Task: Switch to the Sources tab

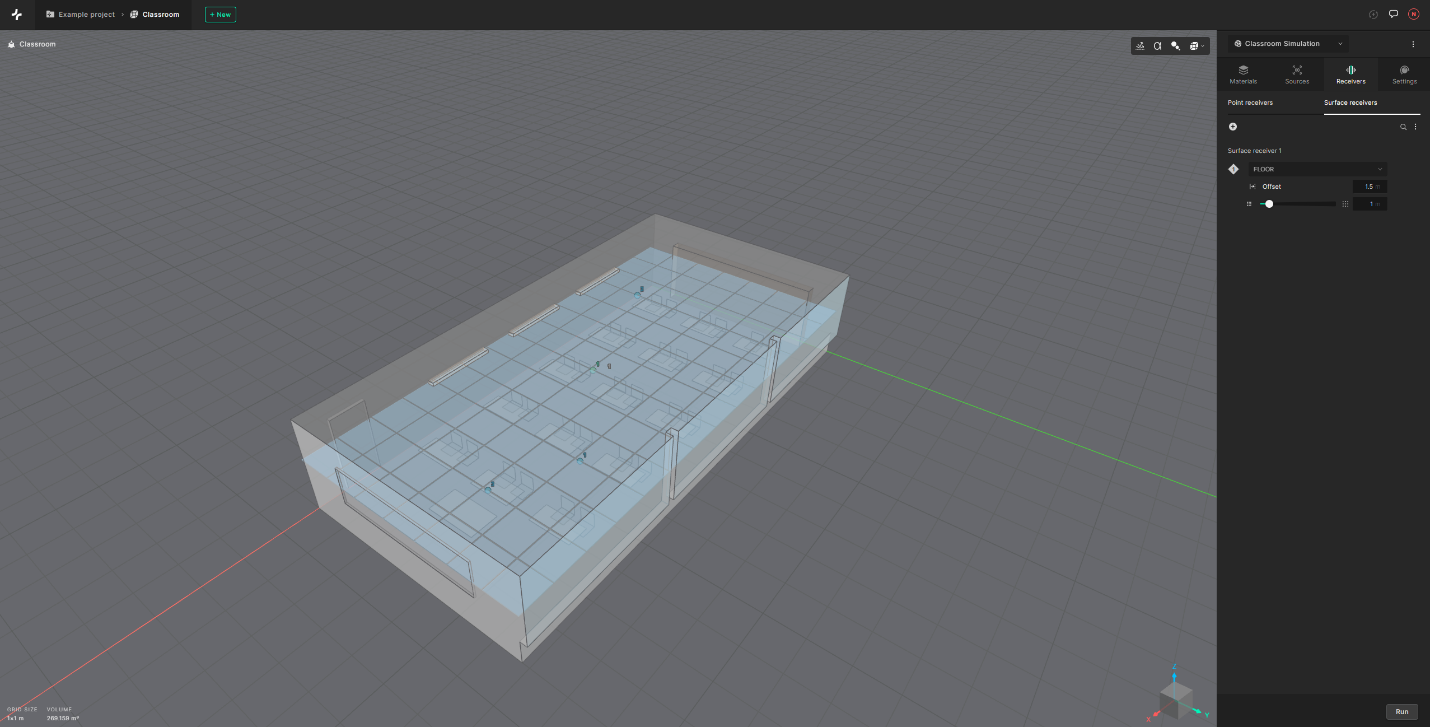Action: [x=1297, y=75]
